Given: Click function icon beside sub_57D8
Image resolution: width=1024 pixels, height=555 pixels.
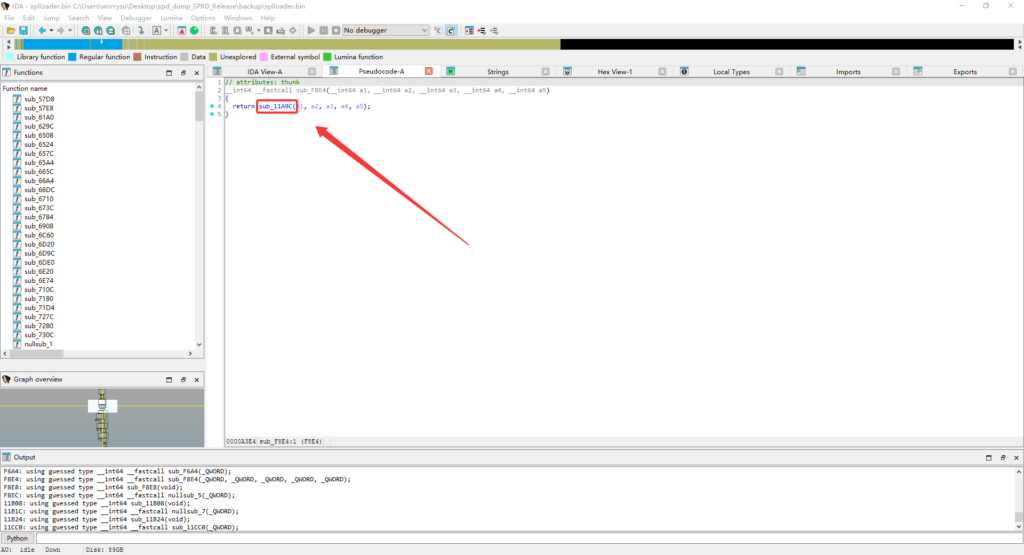Looking at the screenshot, I should 17,99.
